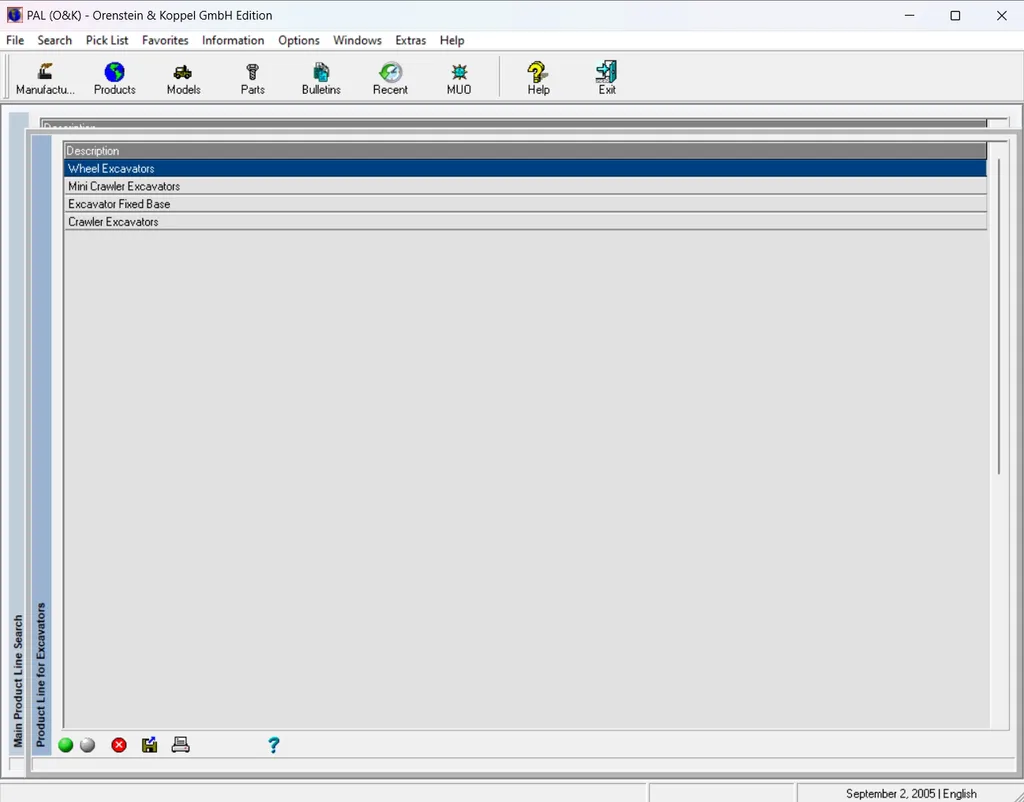Click the red X cancel icon
The image size is (1024, 802).
pyautogui.click(x=119, y=745)
